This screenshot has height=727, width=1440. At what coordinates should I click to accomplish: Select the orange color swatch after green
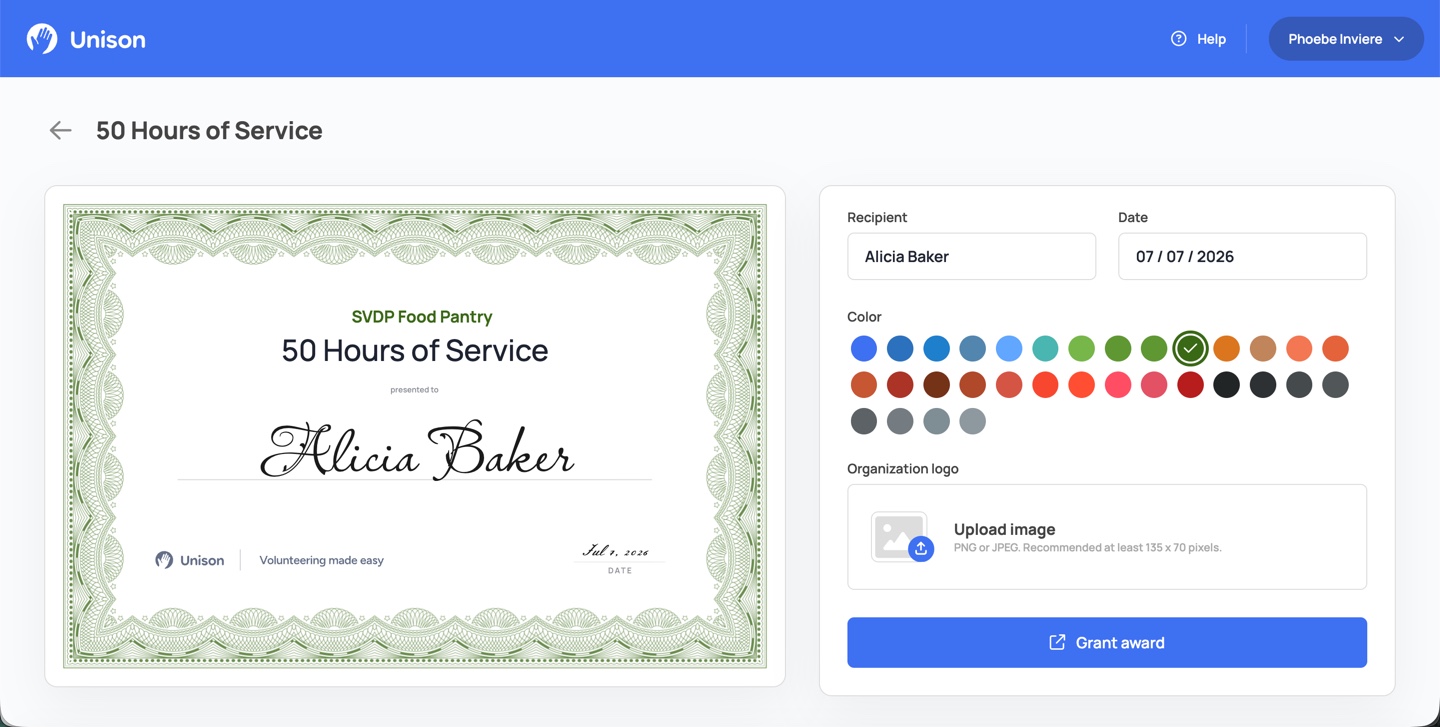click(1227, 348)
